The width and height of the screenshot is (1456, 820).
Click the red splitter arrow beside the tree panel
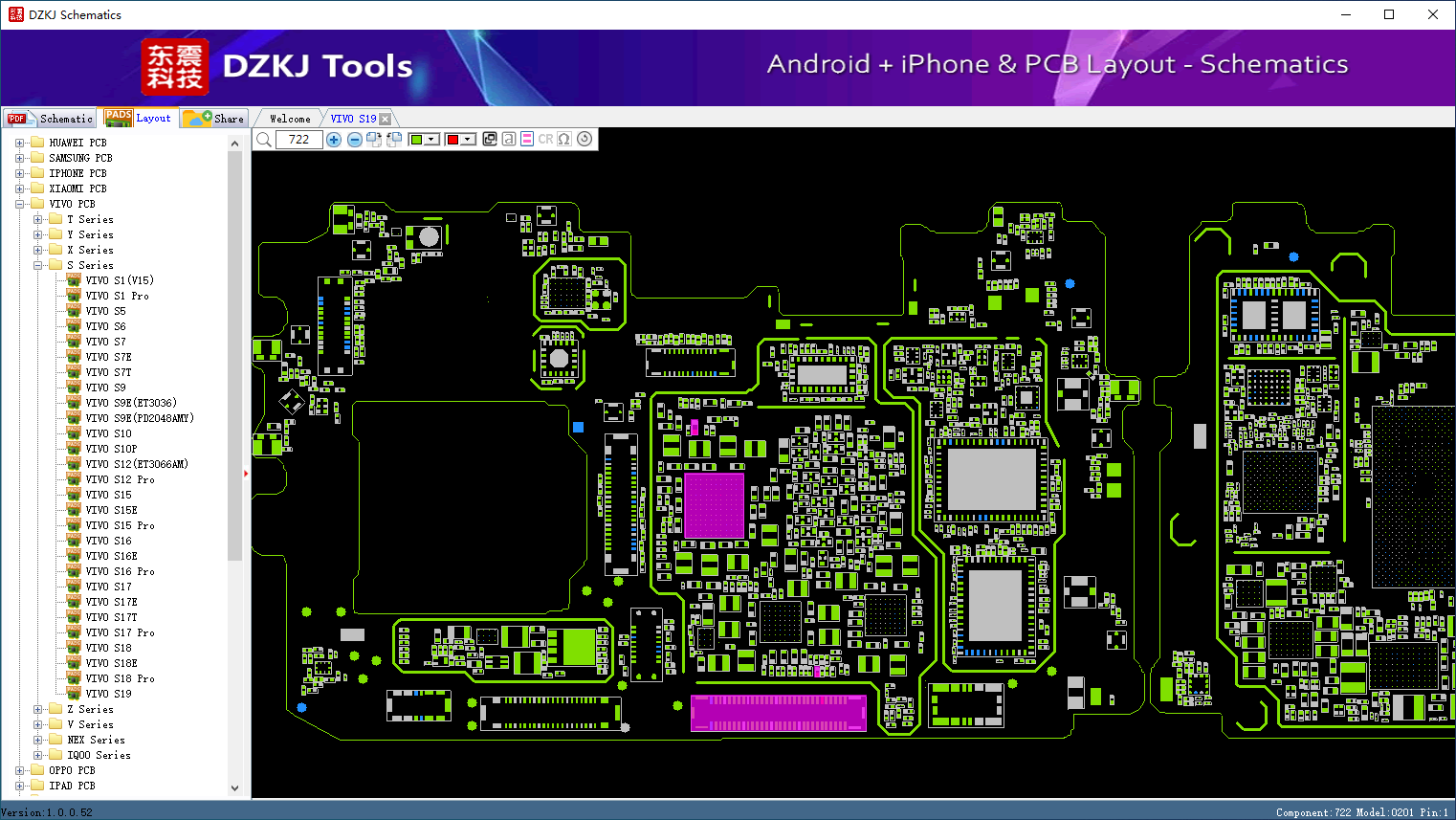[246, 473]
